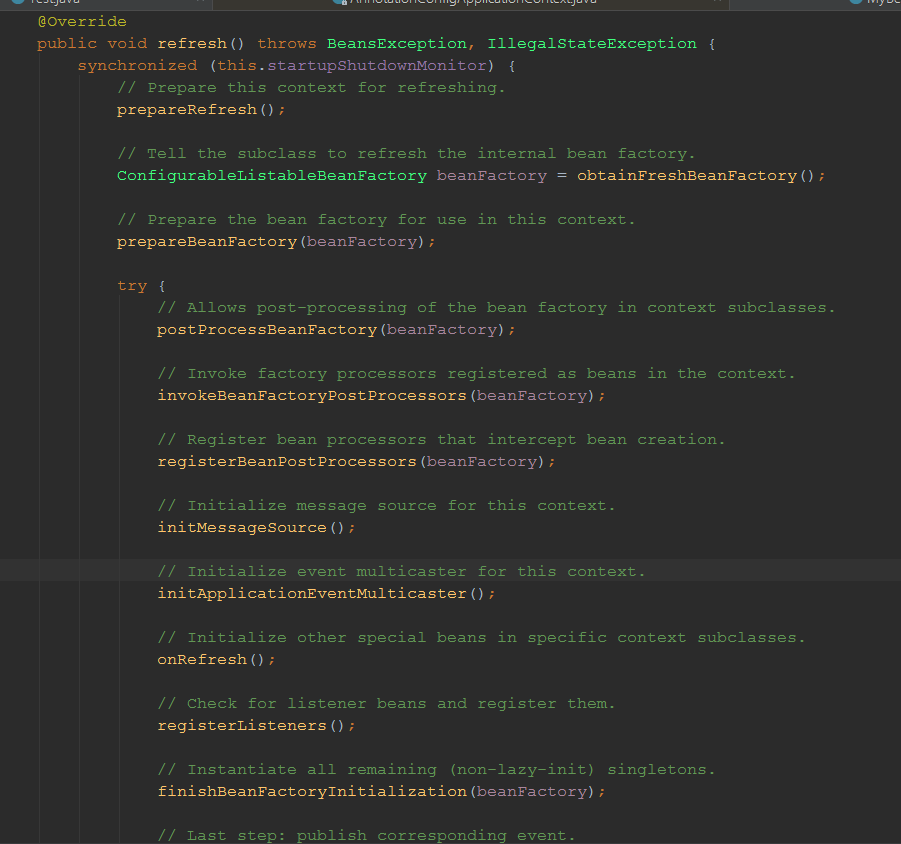
Task: Click BeansException in the throws clause
Action: pos(396,44)
